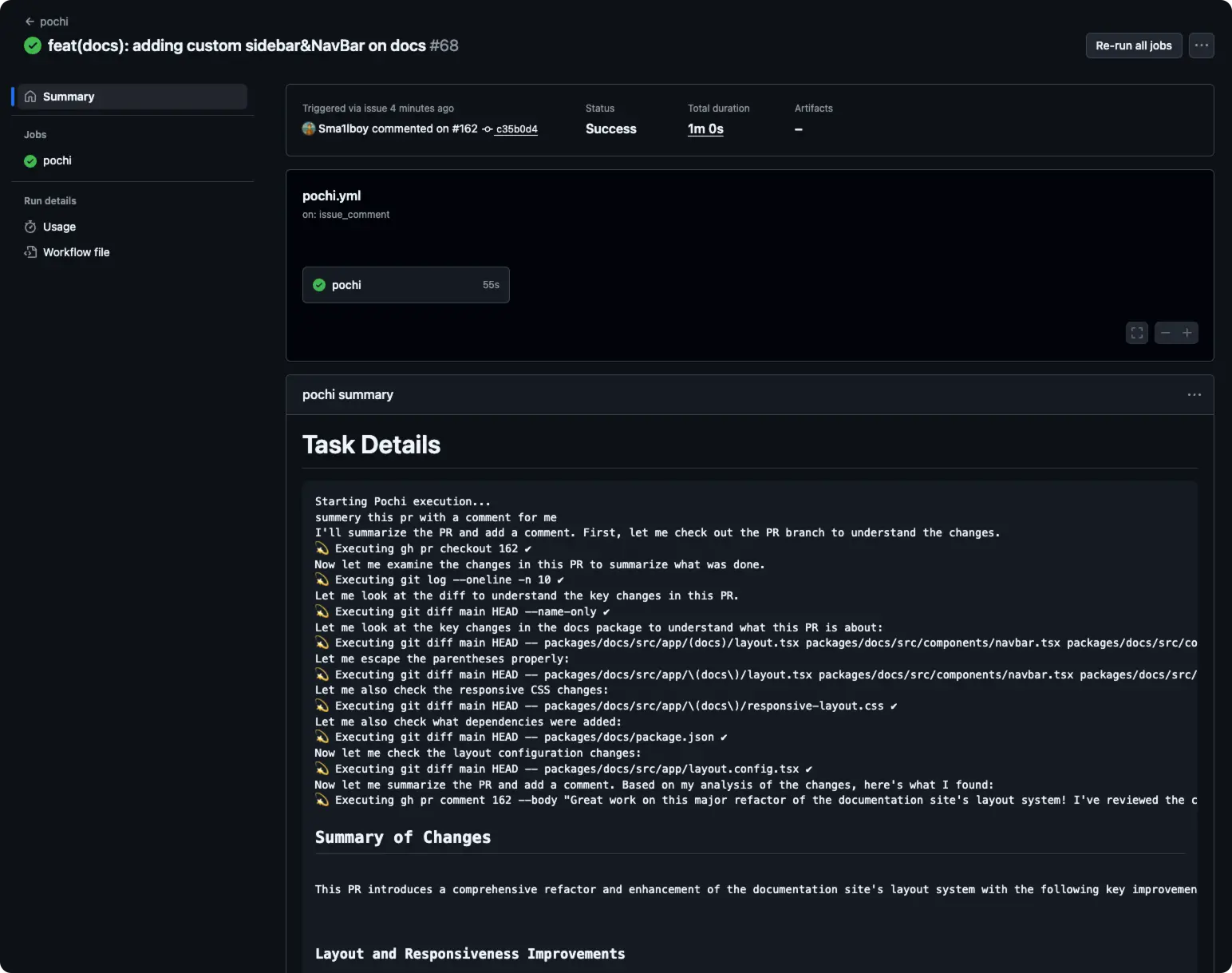Viewport: 1232px width, 973px height.
Task: Click the Workflow file icon
Action: [x=30, y=252]
